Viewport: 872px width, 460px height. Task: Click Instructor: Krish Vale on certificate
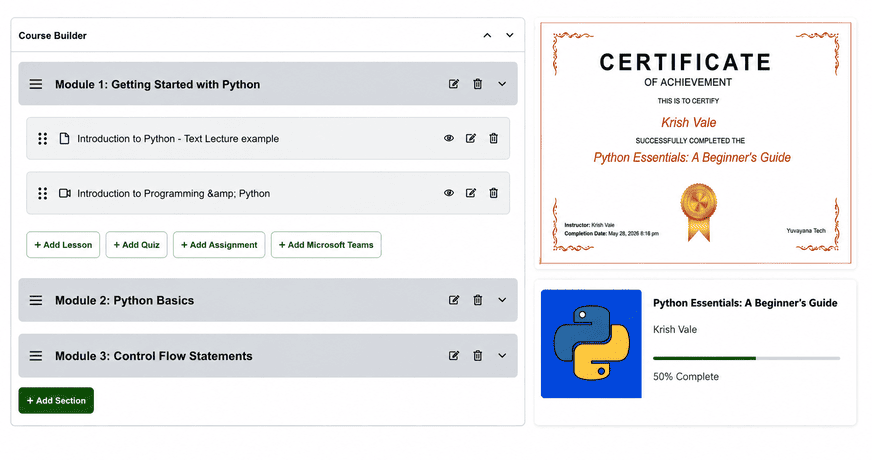tap(589, 225)
